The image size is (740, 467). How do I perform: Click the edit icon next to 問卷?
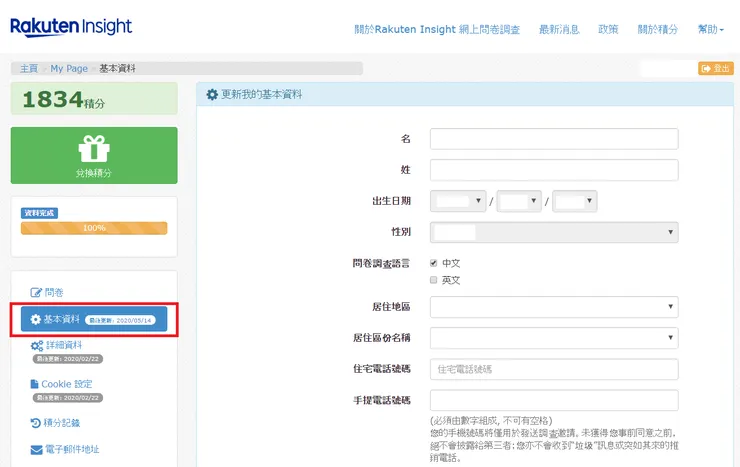36,292
